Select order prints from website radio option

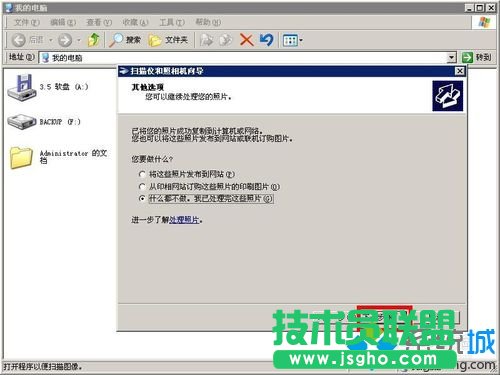142,186
